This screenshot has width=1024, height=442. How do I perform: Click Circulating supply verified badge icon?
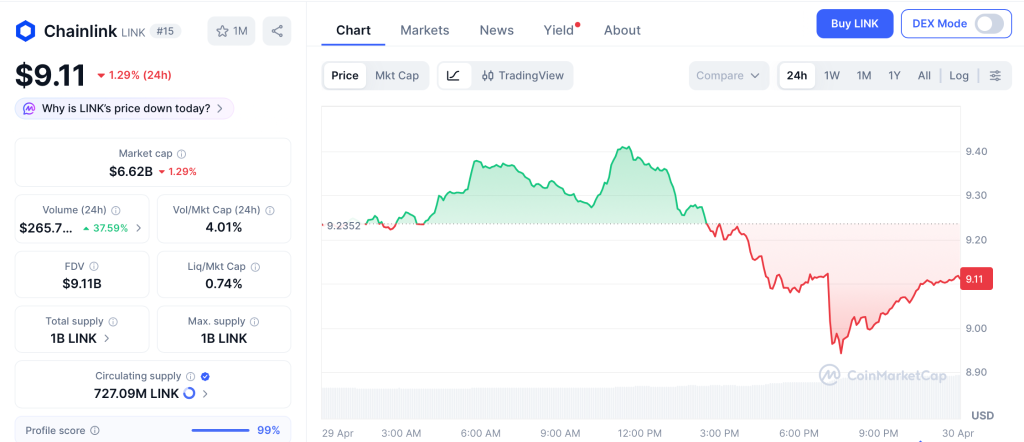(x=205, y=376)
